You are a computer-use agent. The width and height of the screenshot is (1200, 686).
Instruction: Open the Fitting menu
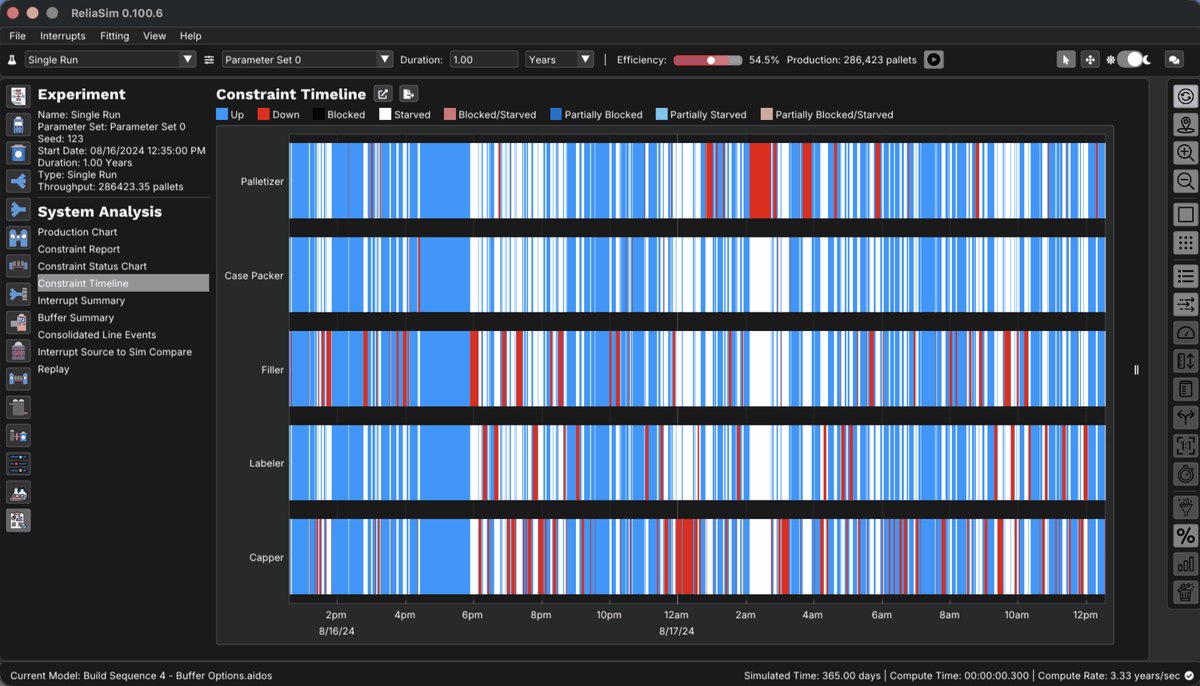(x=114, y=36)
